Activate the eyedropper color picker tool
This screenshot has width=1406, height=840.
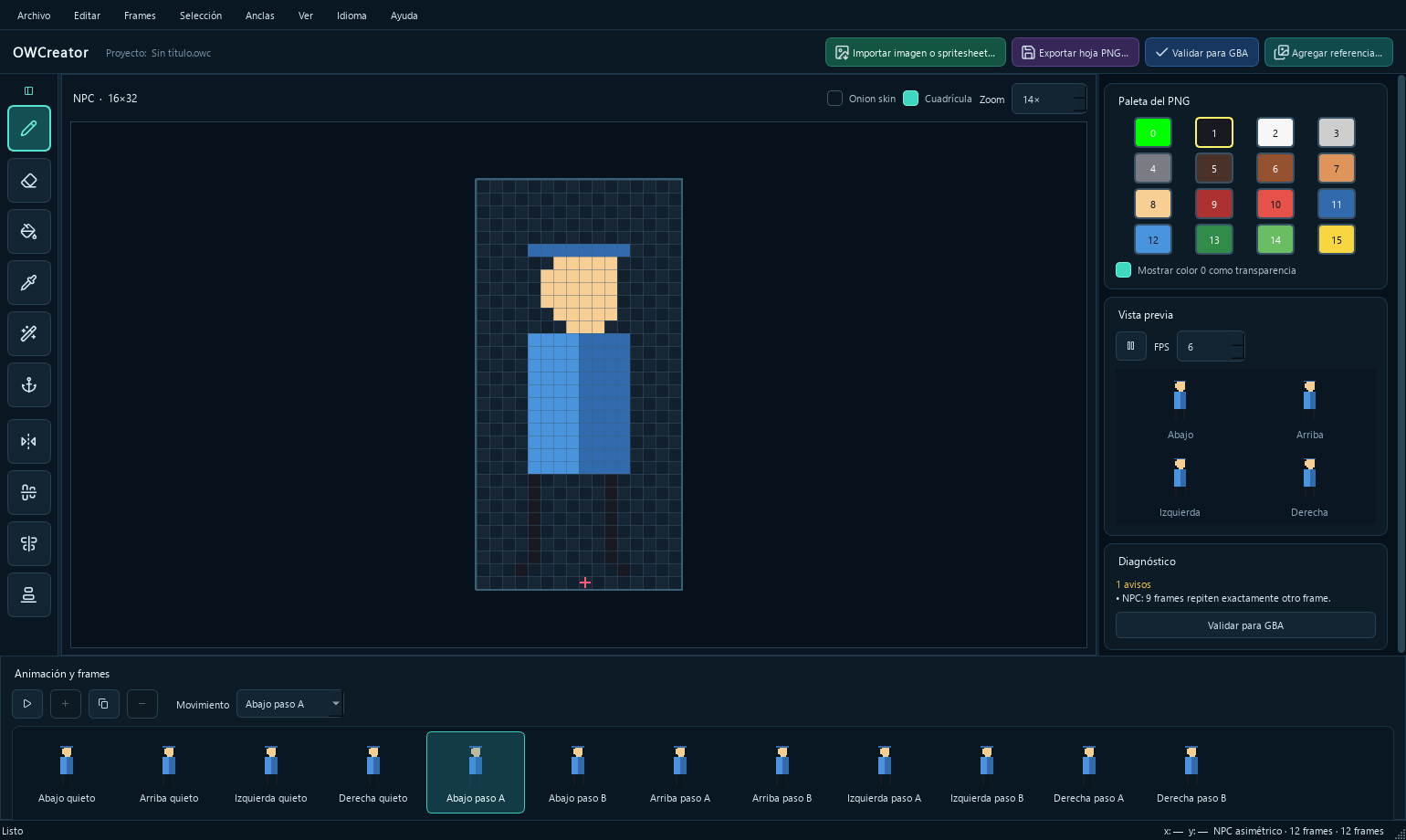(29, 283)
